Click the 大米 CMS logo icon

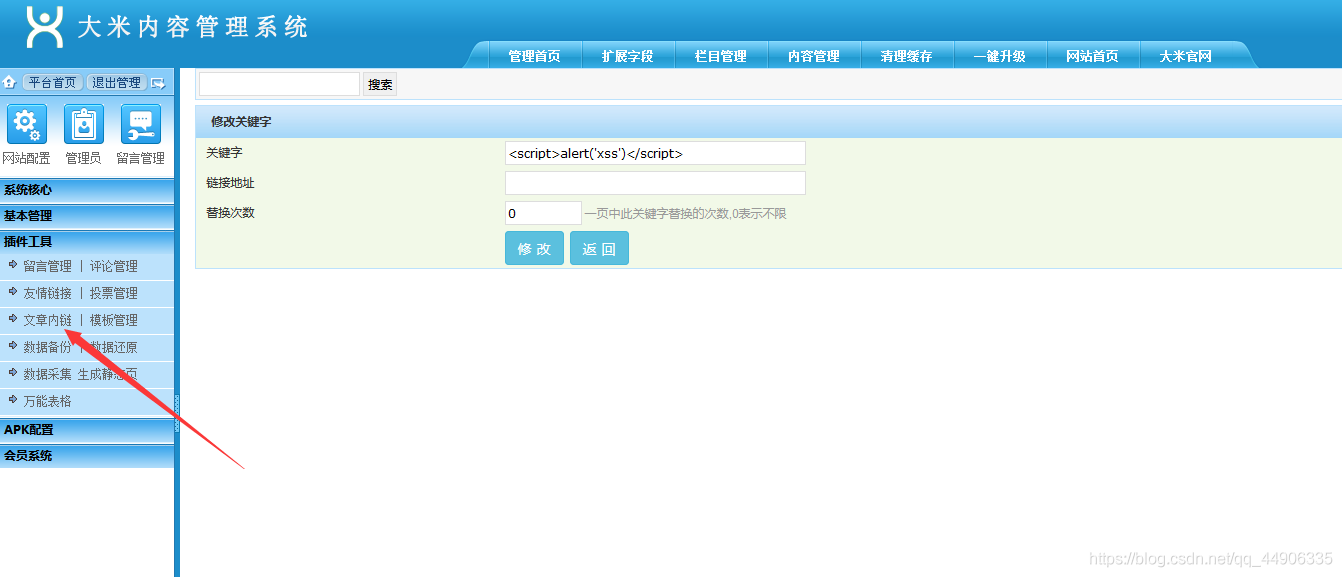45,26
